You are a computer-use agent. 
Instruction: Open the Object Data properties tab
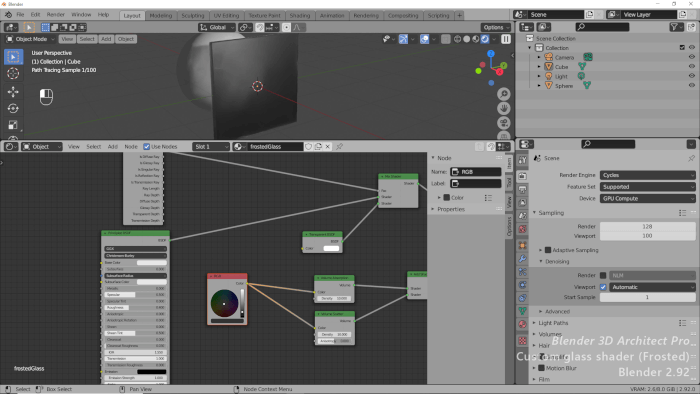[522, 311]
